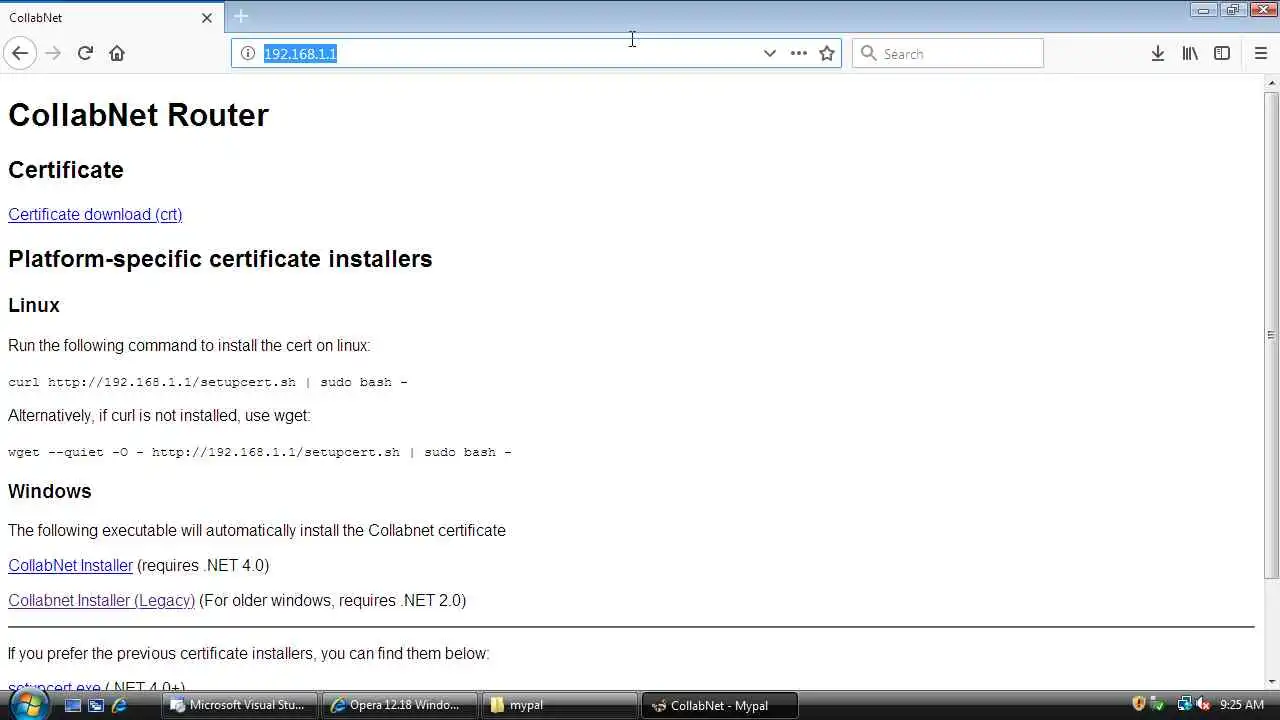Click the CollabNet Router heading

tap(138, 114)
